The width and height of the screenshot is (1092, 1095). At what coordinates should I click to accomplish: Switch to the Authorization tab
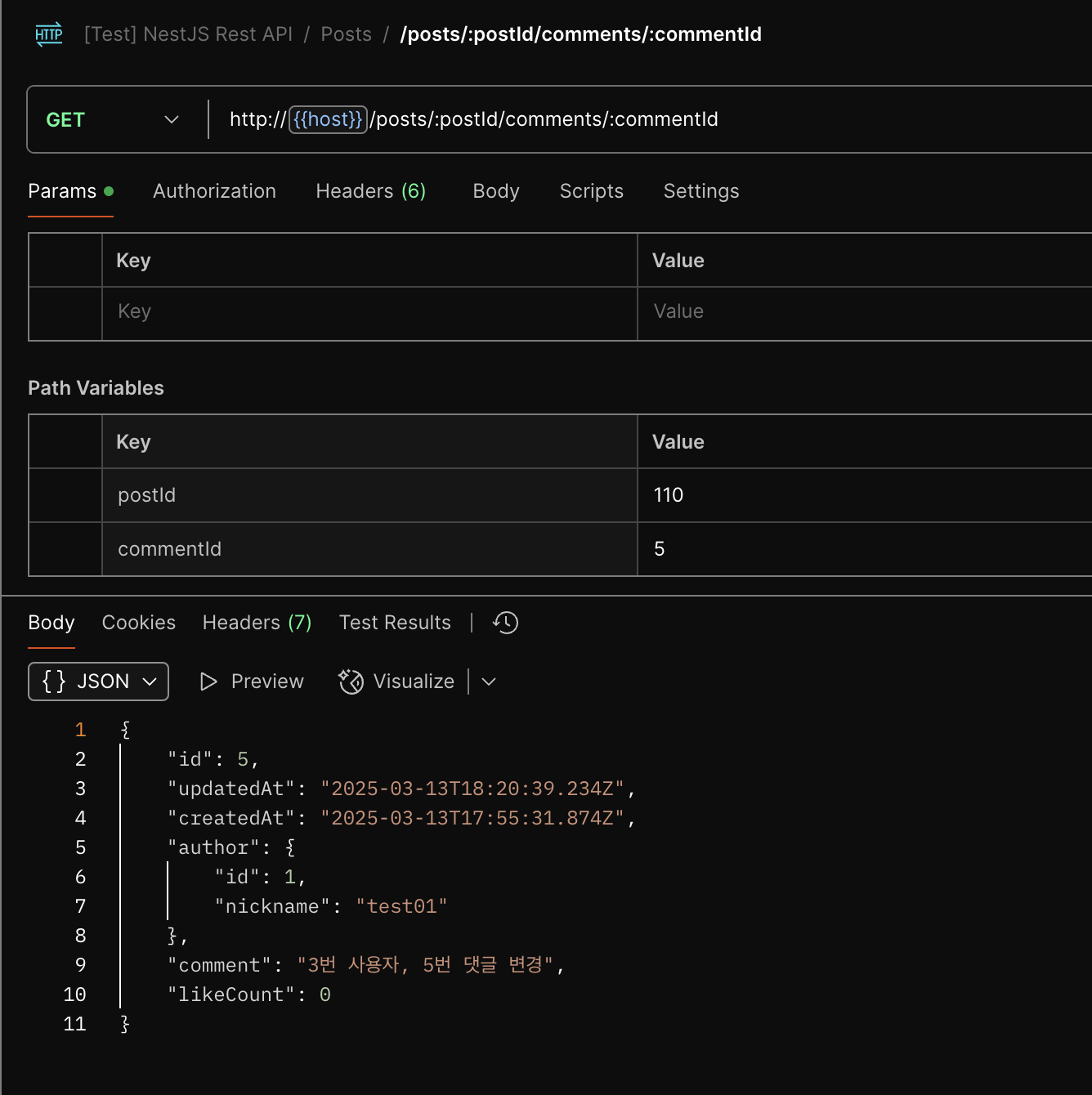tap(214, 191)
